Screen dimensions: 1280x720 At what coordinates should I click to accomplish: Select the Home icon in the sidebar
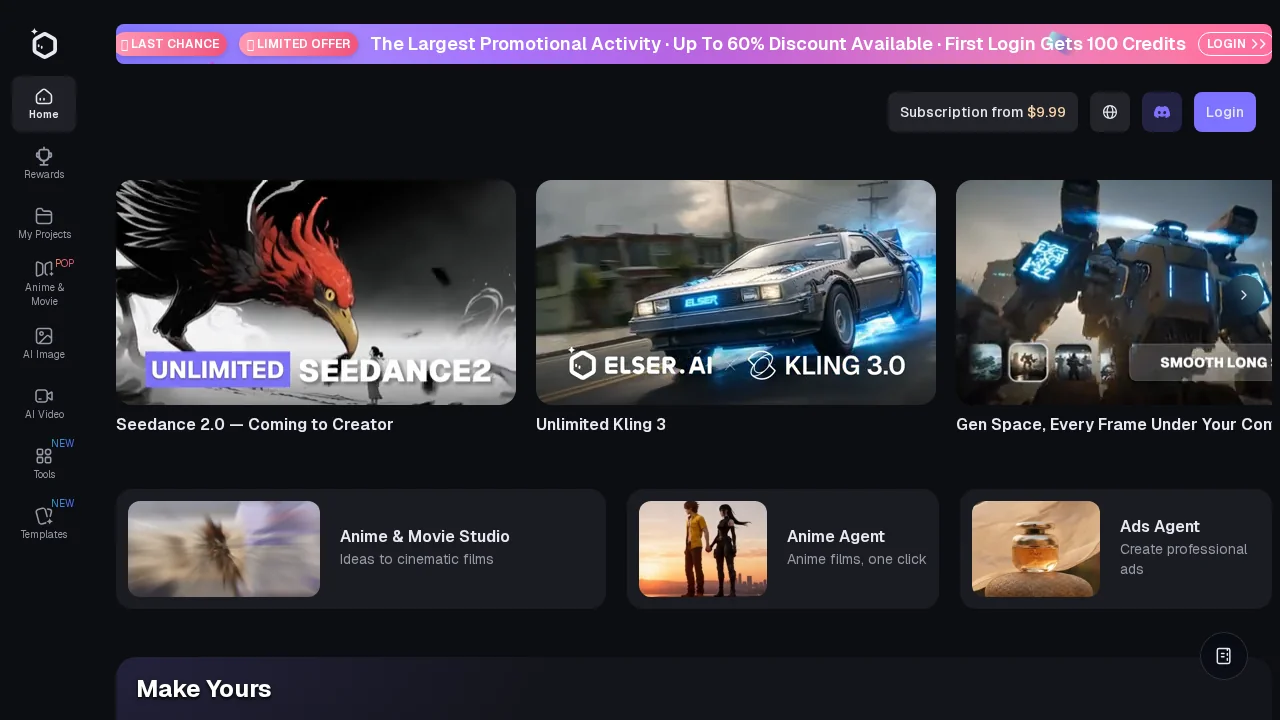pyautogui.click(x=44, y=104)
